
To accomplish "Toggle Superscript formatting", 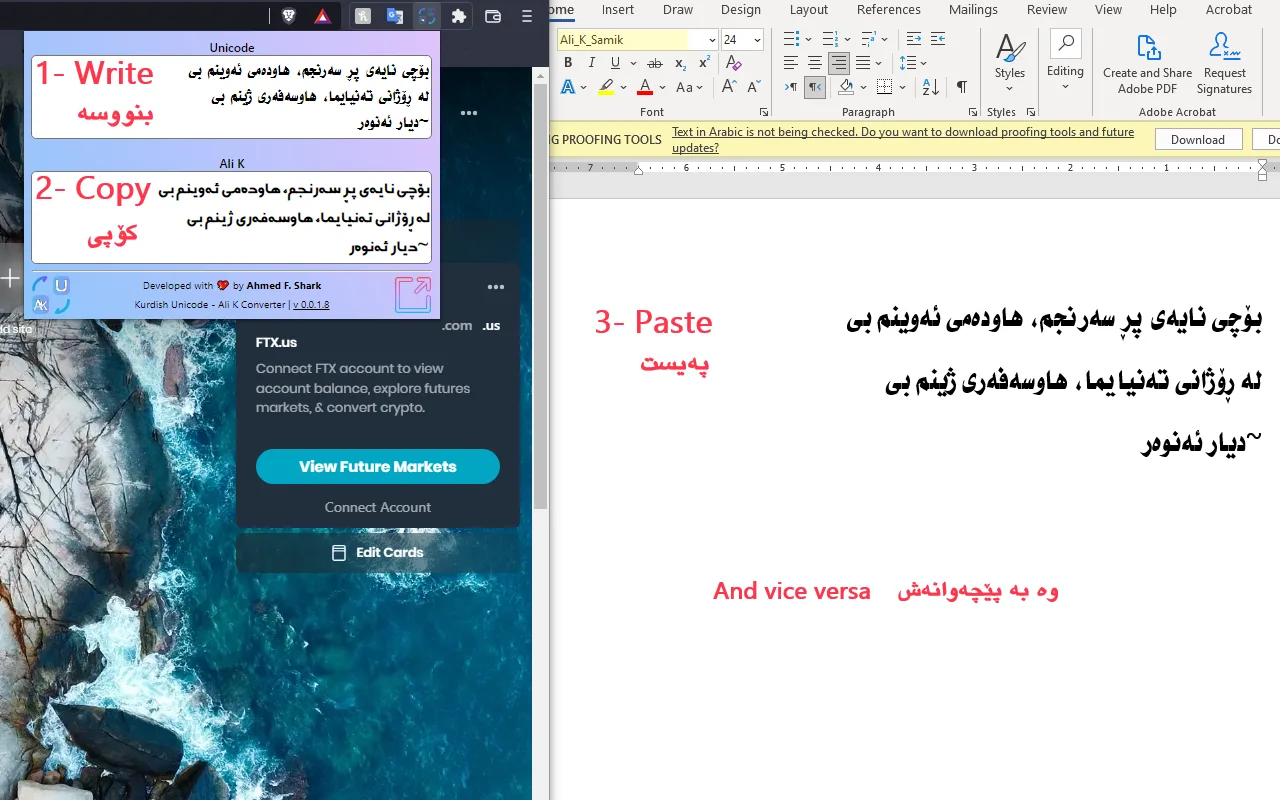I will coord(704,63).
